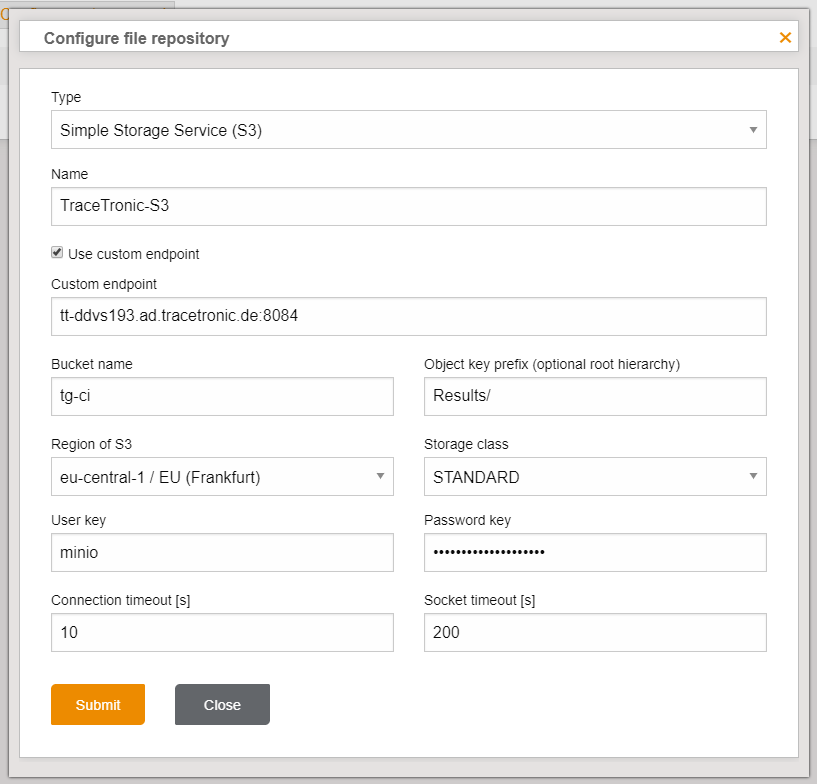
Task: Click the "Region of S3" field label
Action: 93,444
